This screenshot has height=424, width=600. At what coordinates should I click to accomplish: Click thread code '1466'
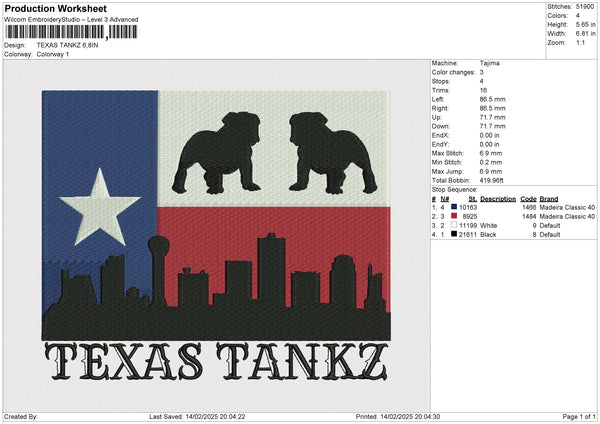coord(529,207)
